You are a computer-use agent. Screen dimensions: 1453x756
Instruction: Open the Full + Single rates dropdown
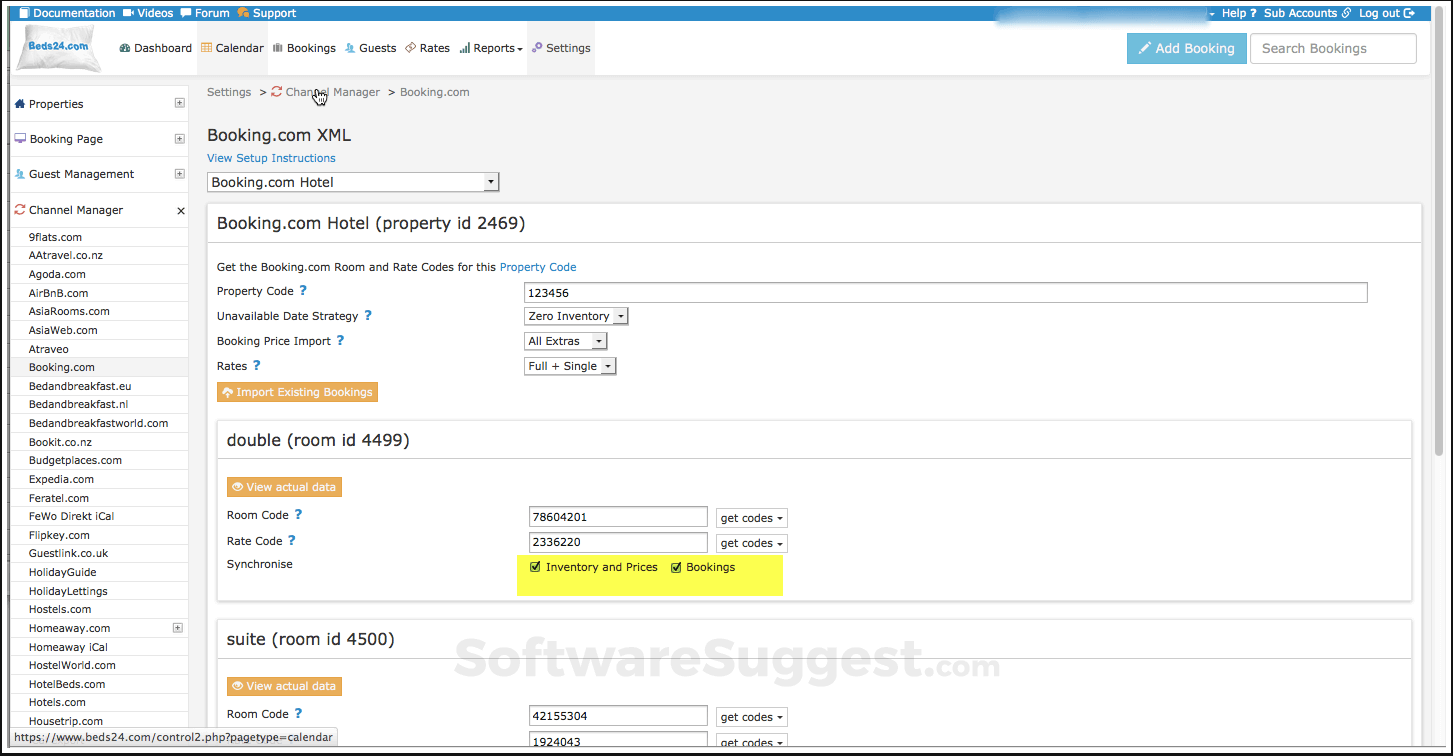coord(570,366)
